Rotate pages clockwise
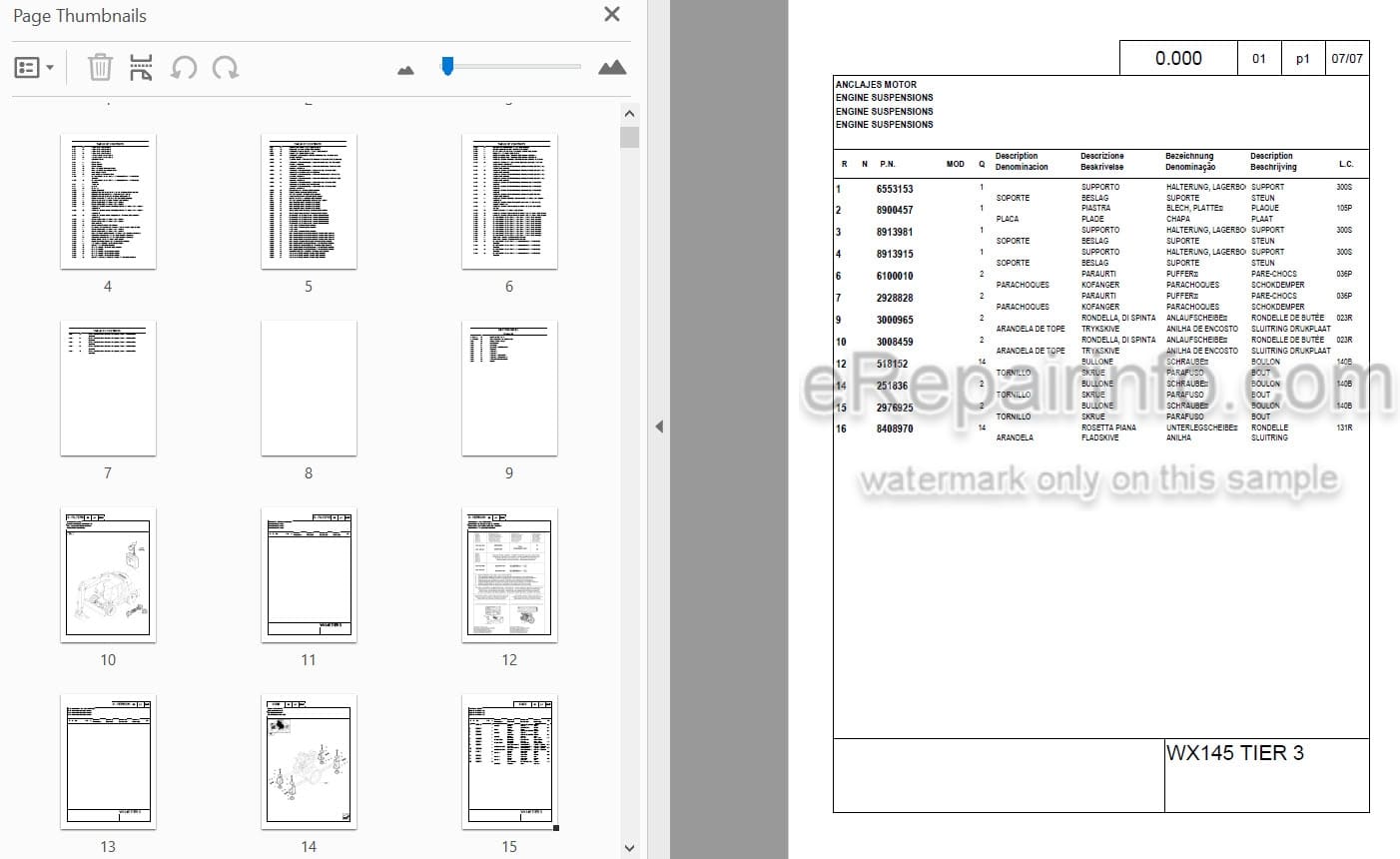The width and height of the screenshot is (1400, 859). pos(226,68)
